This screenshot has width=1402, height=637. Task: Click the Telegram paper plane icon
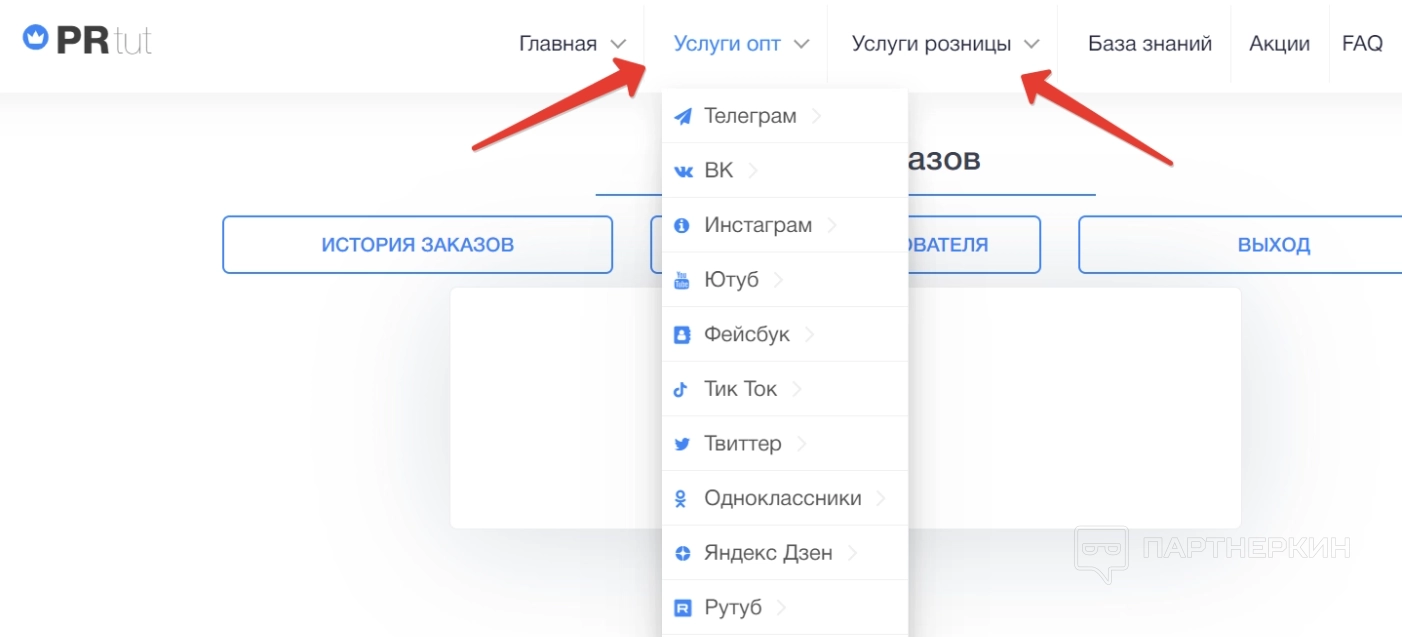(x=683, y=117)
